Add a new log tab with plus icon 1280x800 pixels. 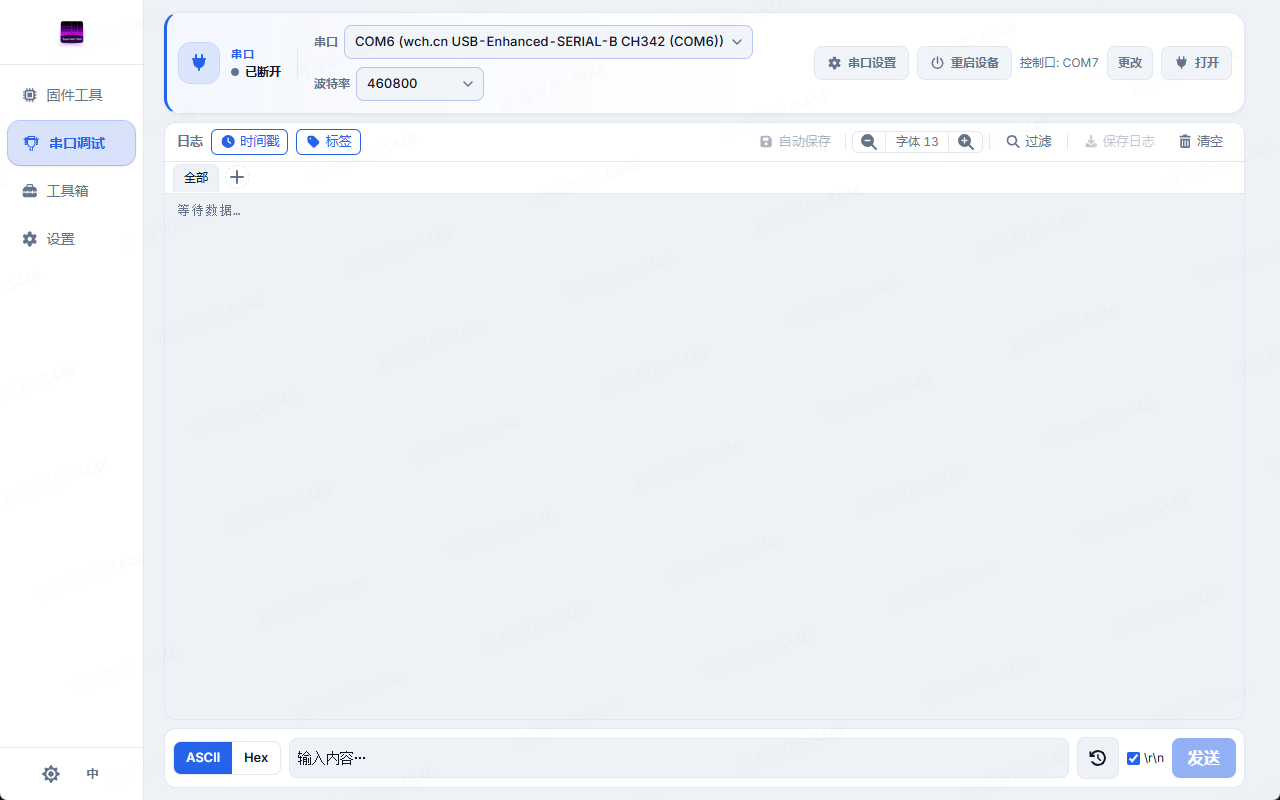coord(237,177)
